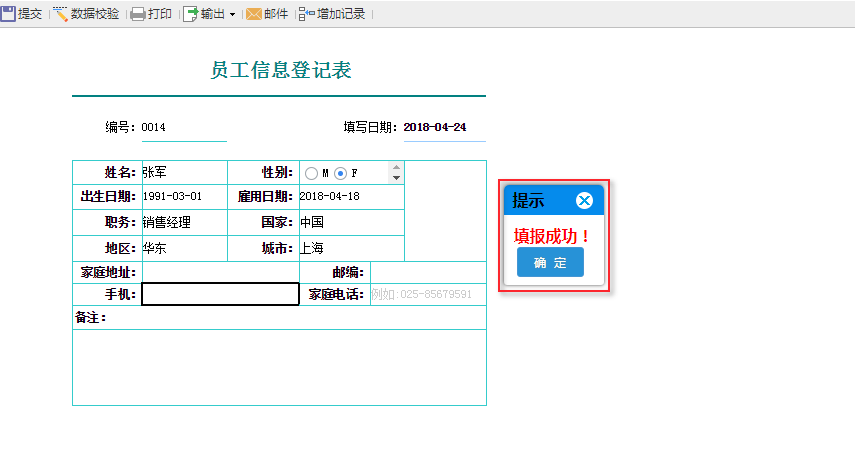Click the 地区: label

click(120, 249)
